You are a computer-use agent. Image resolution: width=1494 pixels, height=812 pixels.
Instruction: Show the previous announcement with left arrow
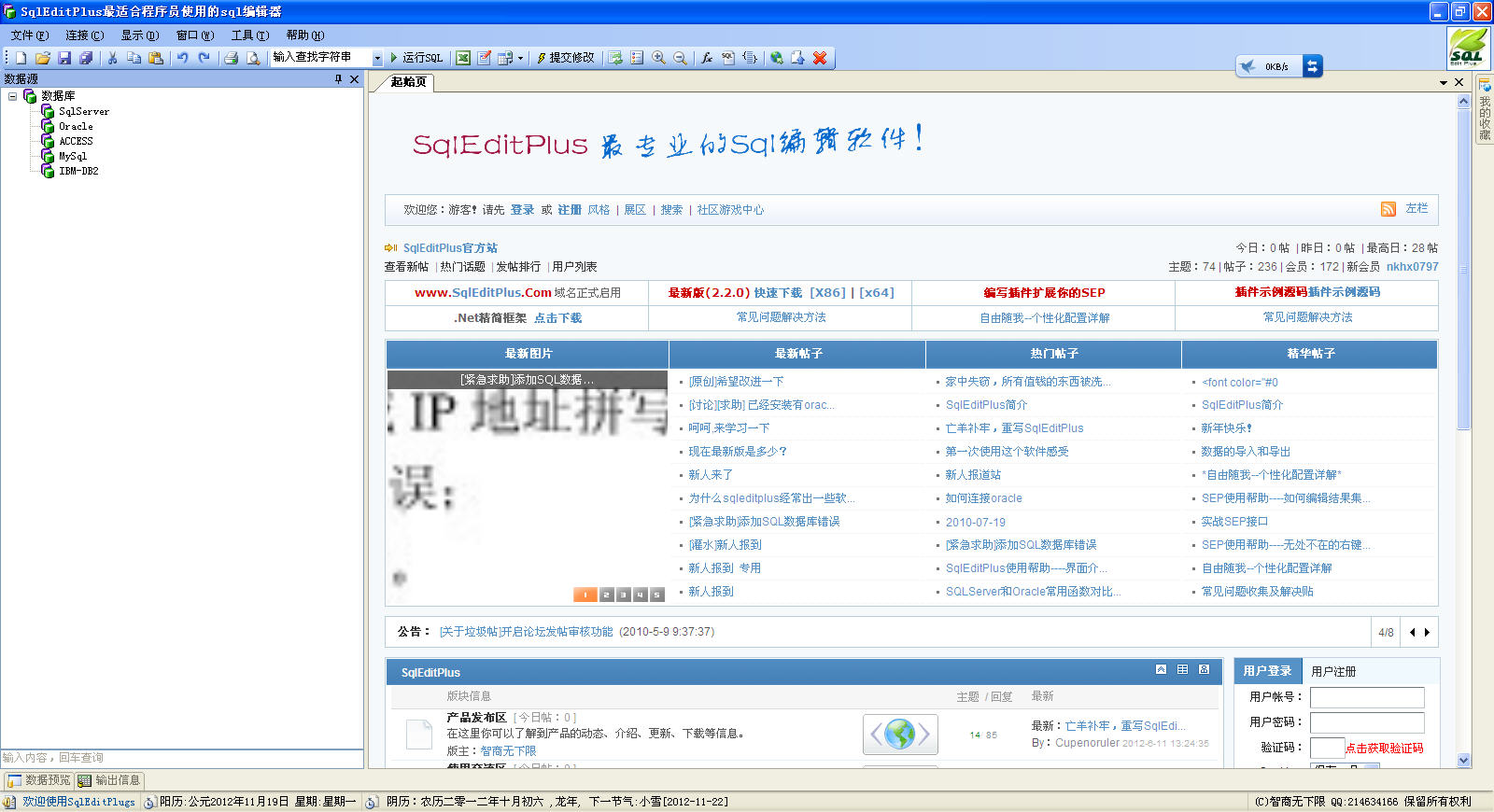pos(1412,632)
